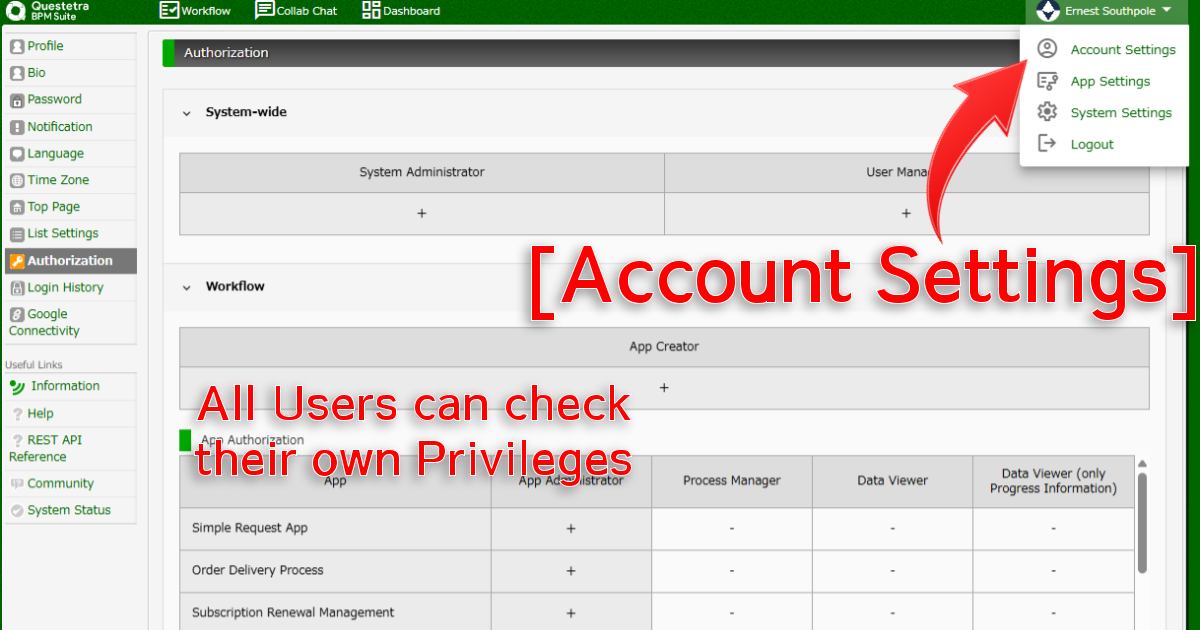Click the Dashboard grid icon
Image resolution: width=1200 pixels, height=630 pixels.
[x=370, y=11]
